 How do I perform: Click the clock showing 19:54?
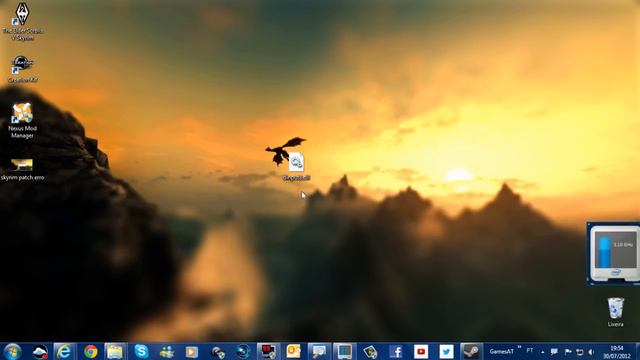617,352
